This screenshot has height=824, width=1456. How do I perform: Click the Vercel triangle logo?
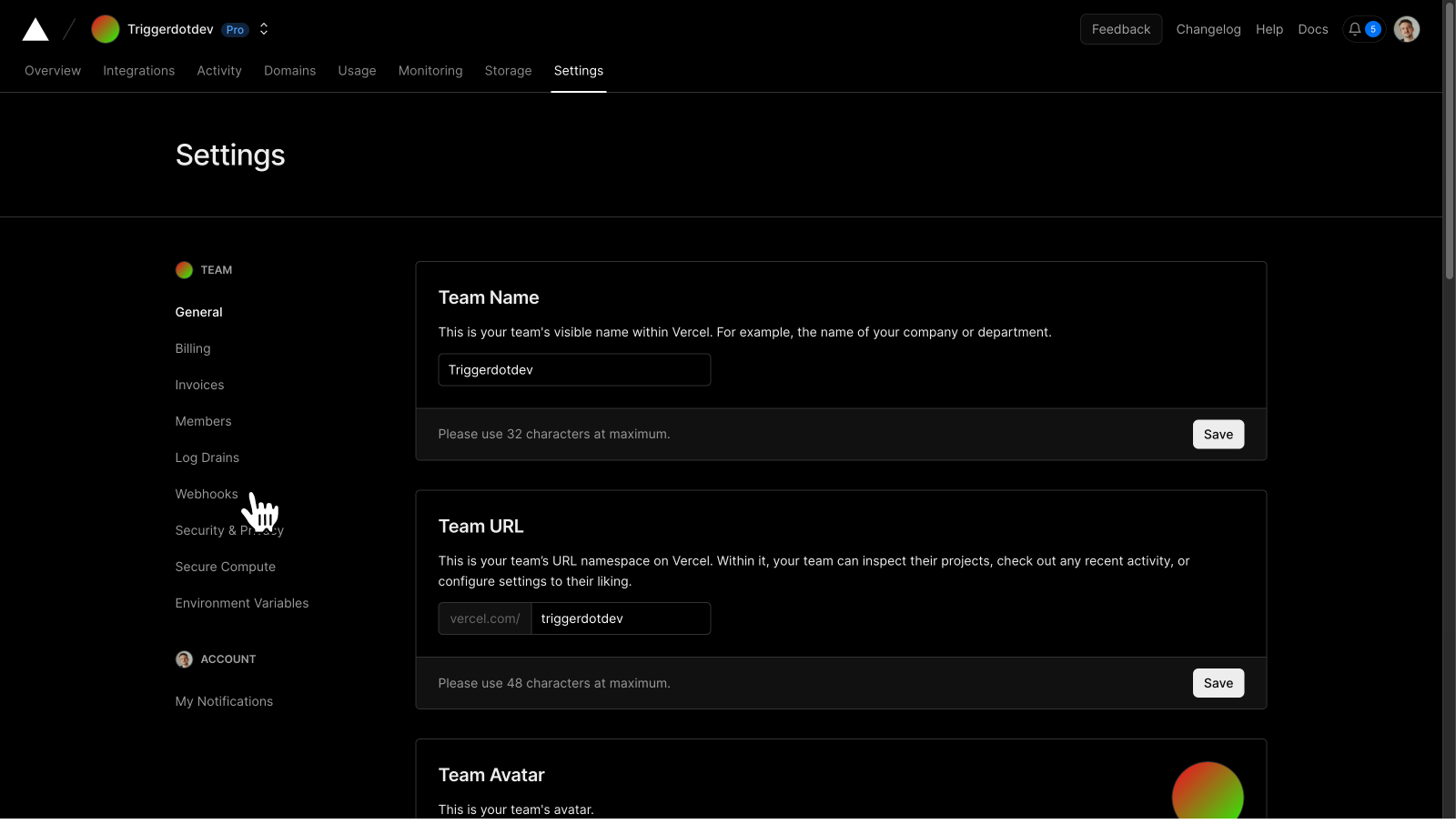point(35,29)
